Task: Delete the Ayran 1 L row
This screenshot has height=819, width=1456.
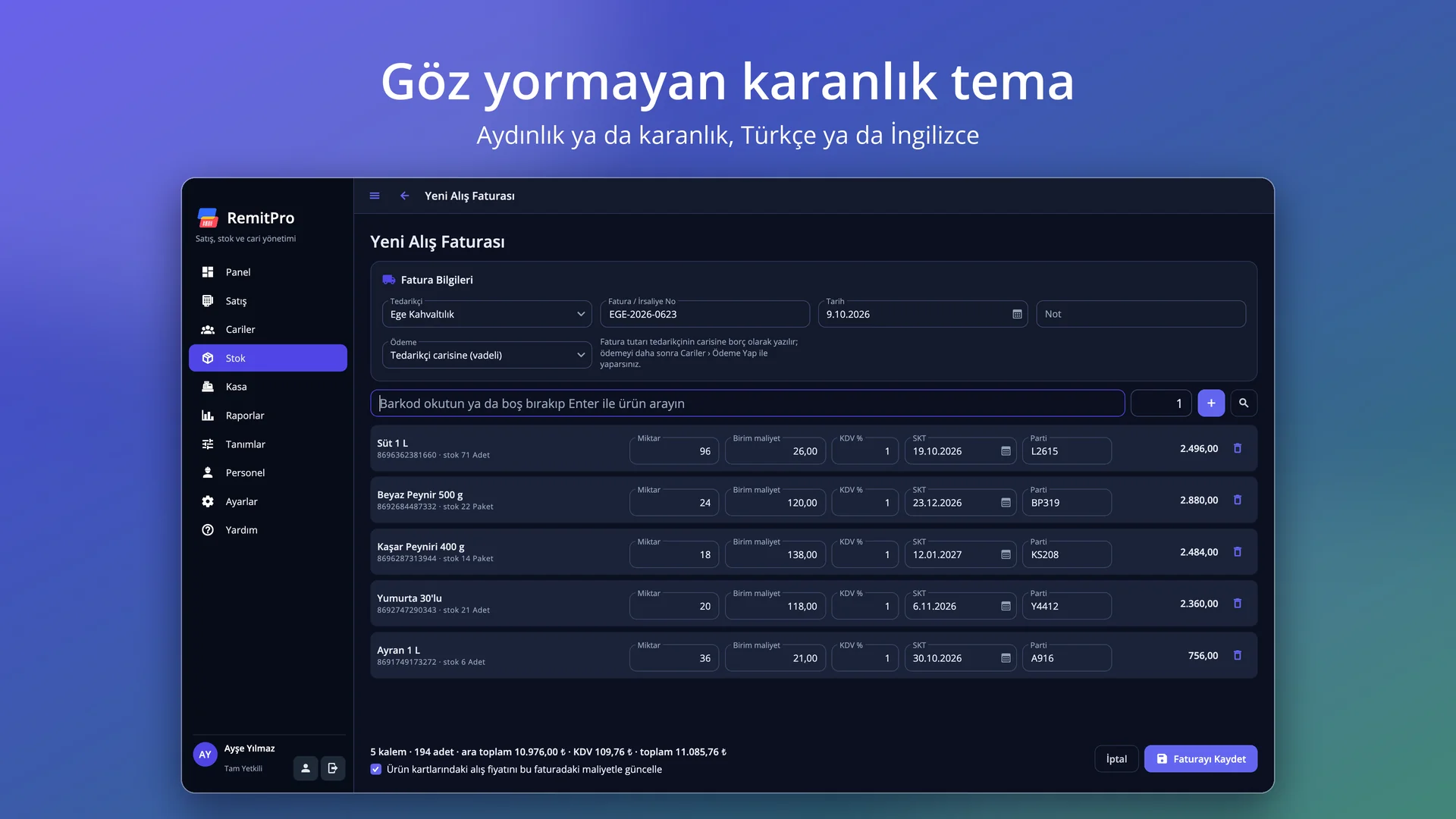Action: coord(1238,655)
